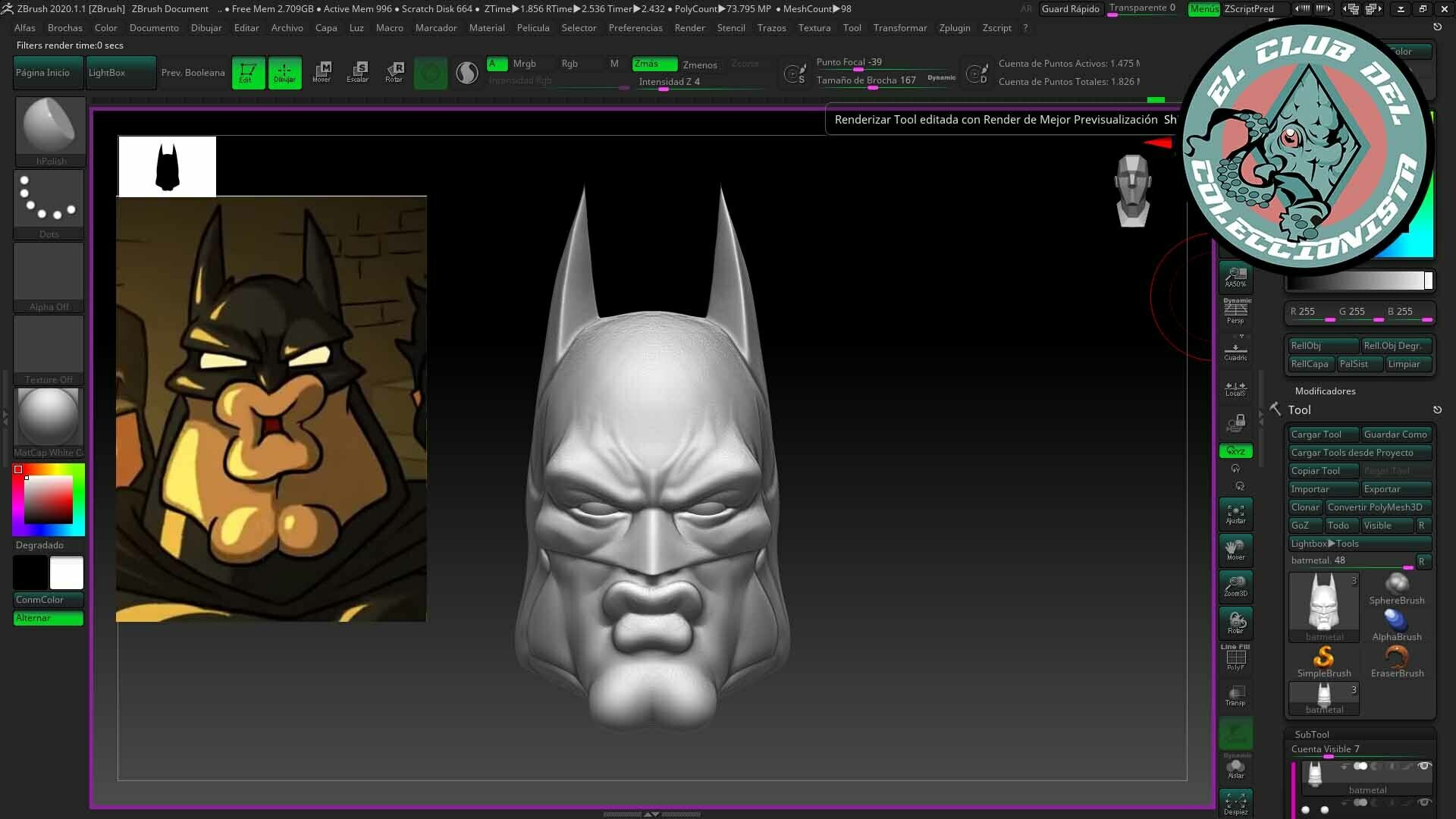1456x819 pixels.
Task: Open the Zplugin menu
Action: click(x=954, y=28)
